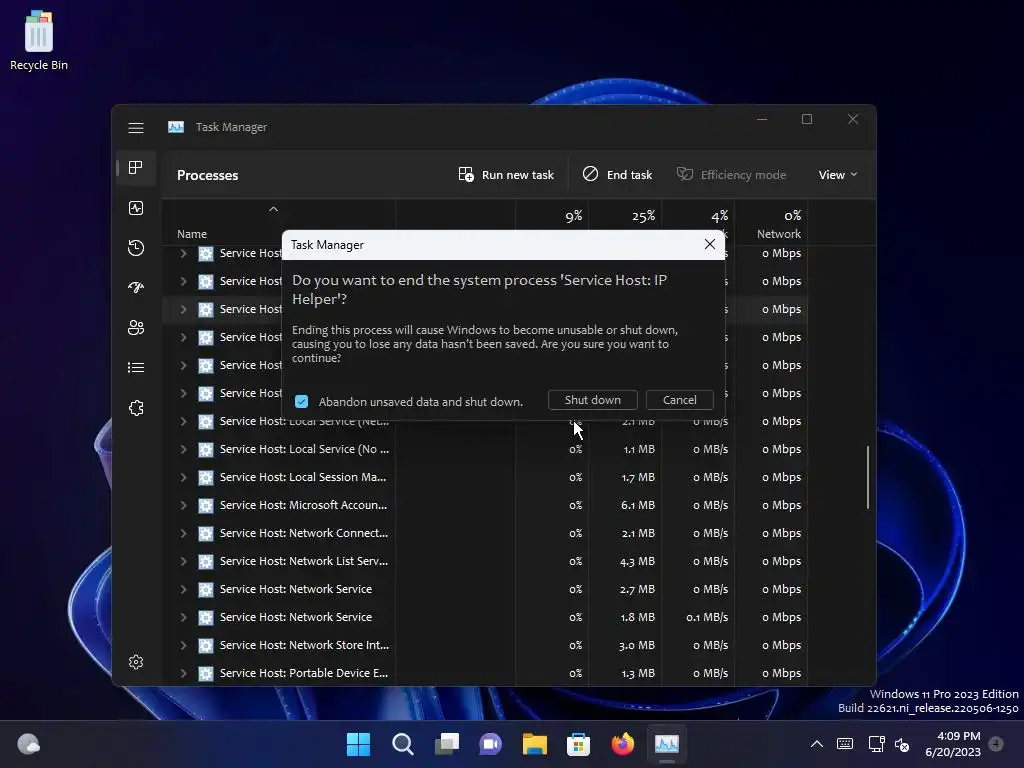Toggle Abandon unsaved data and shut down checkbox

click(x=301, y=401)
